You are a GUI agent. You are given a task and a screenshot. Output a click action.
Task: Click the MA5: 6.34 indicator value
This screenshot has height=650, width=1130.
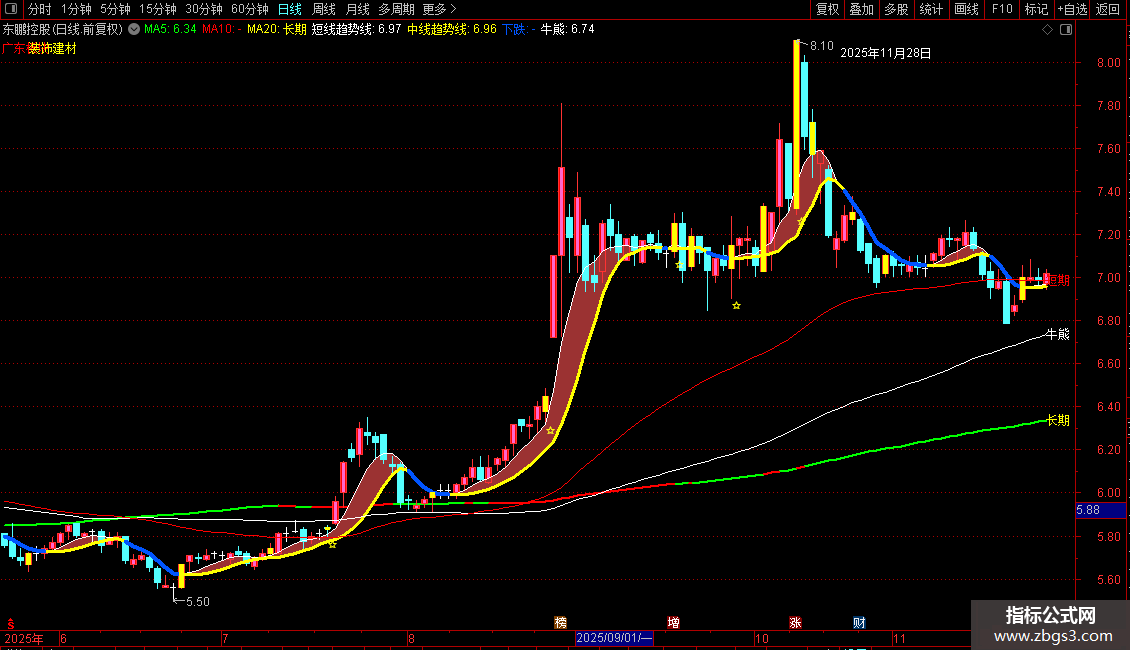(x=170, y=29)
